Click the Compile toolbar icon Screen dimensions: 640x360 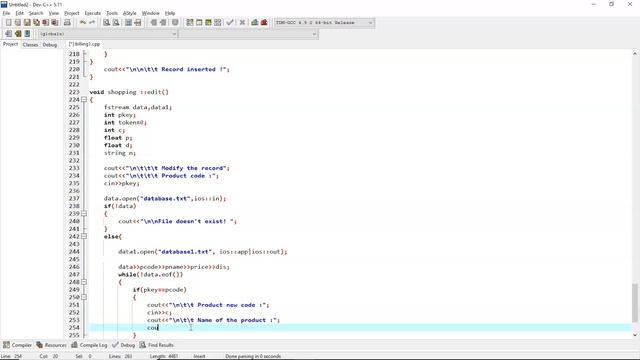tap(190, 22)
